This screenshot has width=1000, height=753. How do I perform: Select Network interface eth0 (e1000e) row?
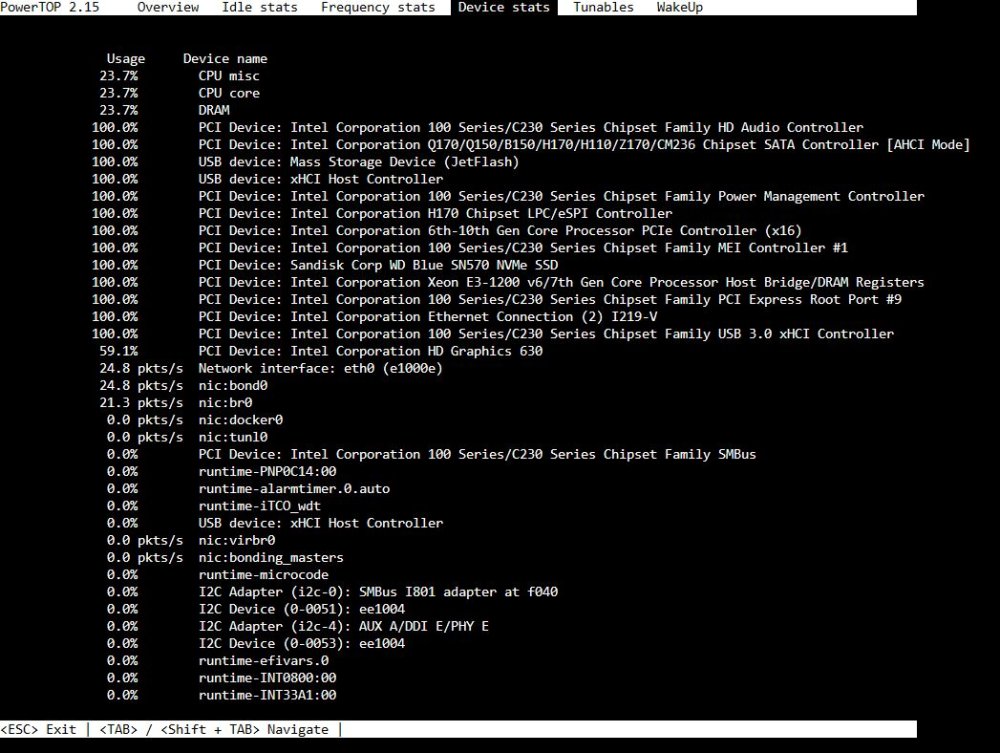271,369
